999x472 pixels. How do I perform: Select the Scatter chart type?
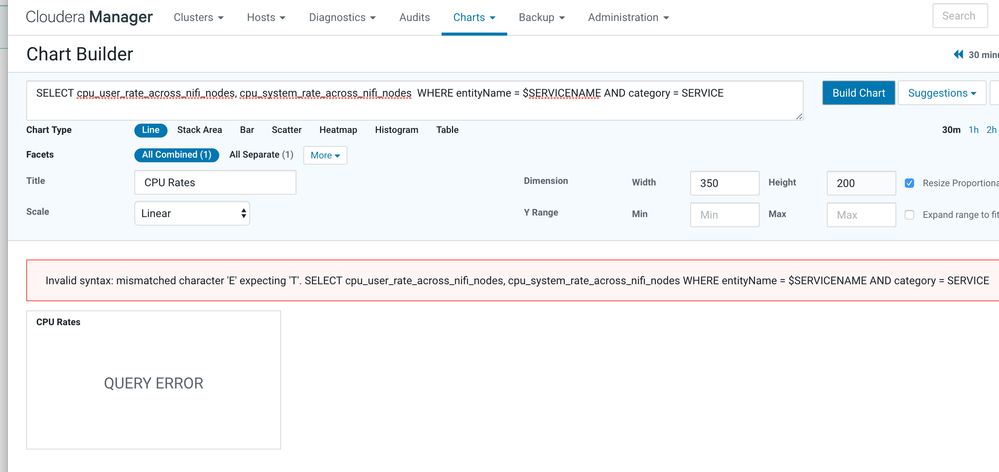(287, 130)
